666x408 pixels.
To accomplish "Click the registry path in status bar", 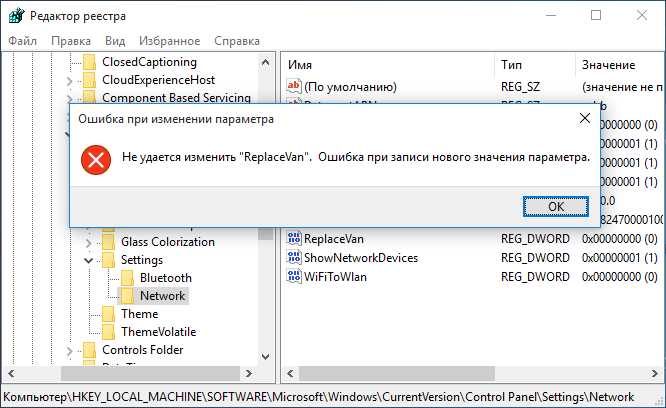I will coord(319,397).
